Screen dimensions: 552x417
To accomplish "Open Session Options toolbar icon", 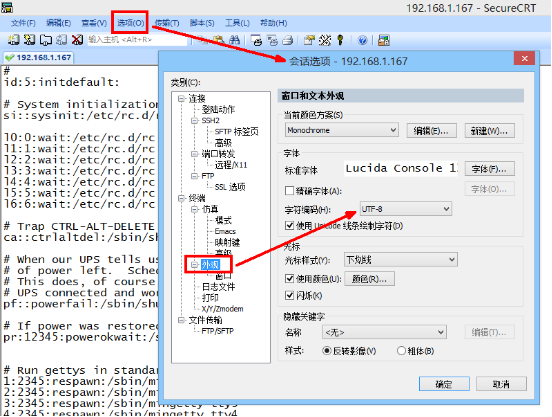I will point(309,40).
